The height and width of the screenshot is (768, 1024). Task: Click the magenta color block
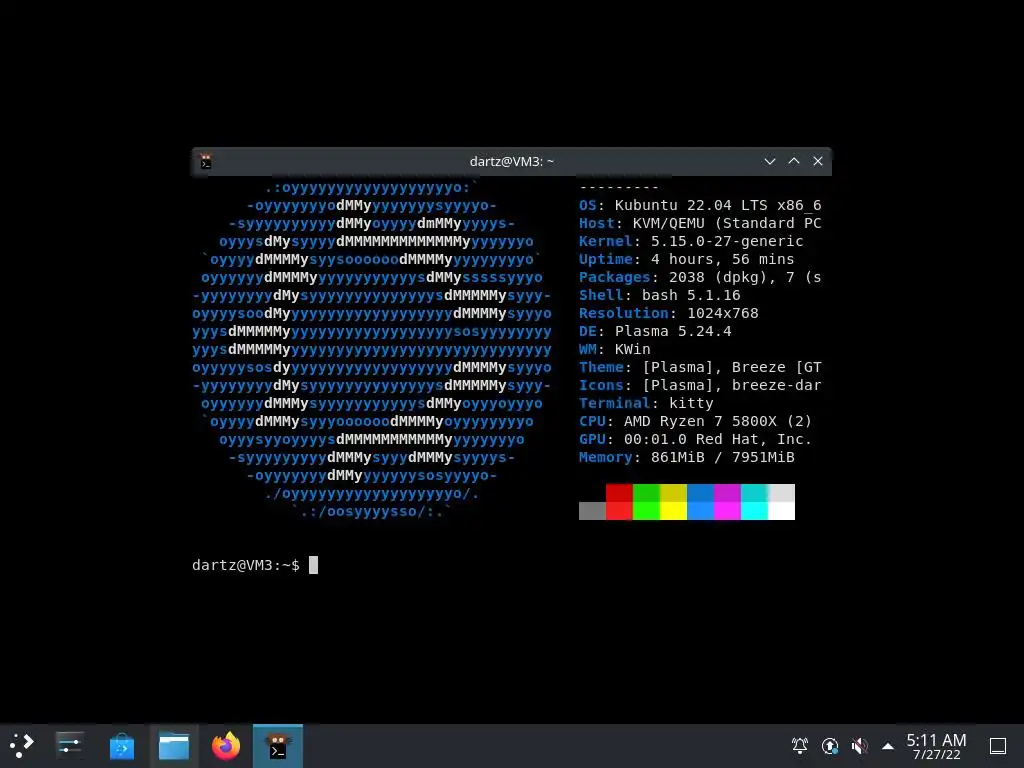(x=728, y=511)
